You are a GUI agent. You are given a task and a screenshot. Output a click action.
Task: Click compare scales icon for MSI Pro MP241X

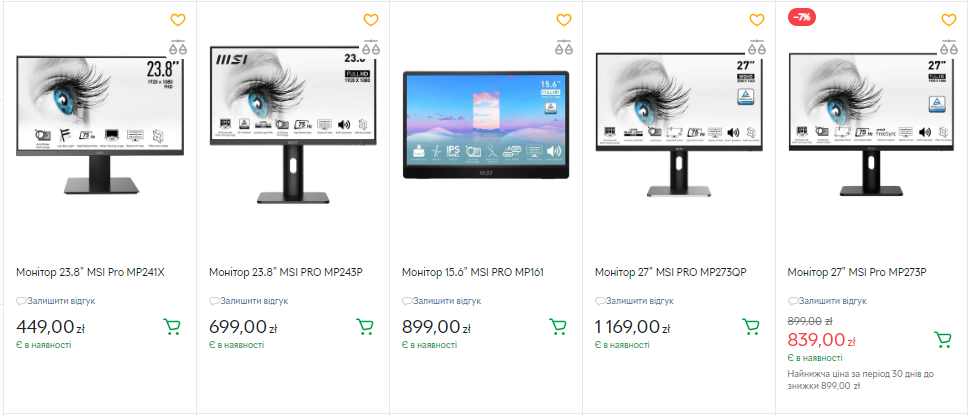[x=178, y=47]
